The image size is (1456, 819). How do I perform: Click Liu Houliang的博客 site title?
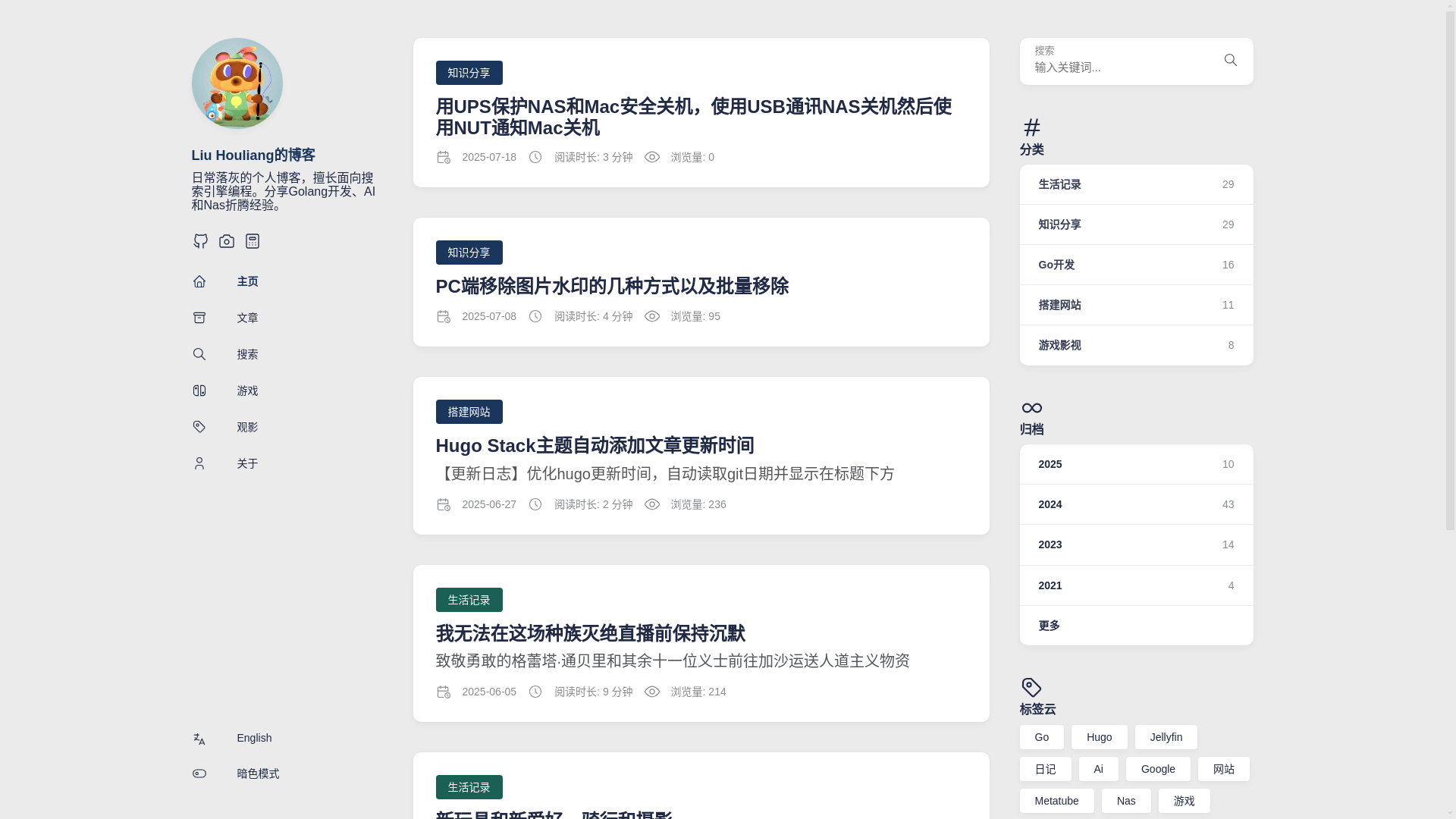[x=253, y=155]
